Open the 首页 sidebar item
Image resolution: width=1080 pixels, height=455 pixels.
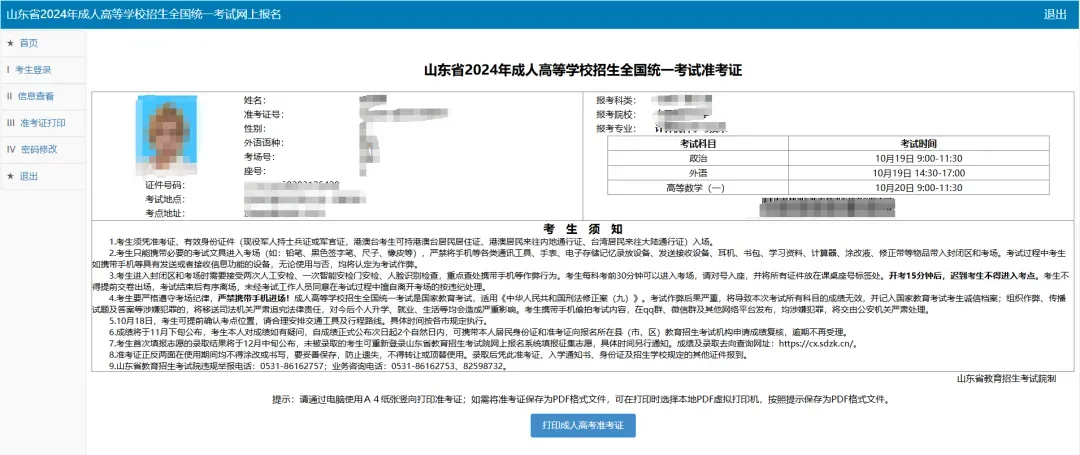point(29,43)
